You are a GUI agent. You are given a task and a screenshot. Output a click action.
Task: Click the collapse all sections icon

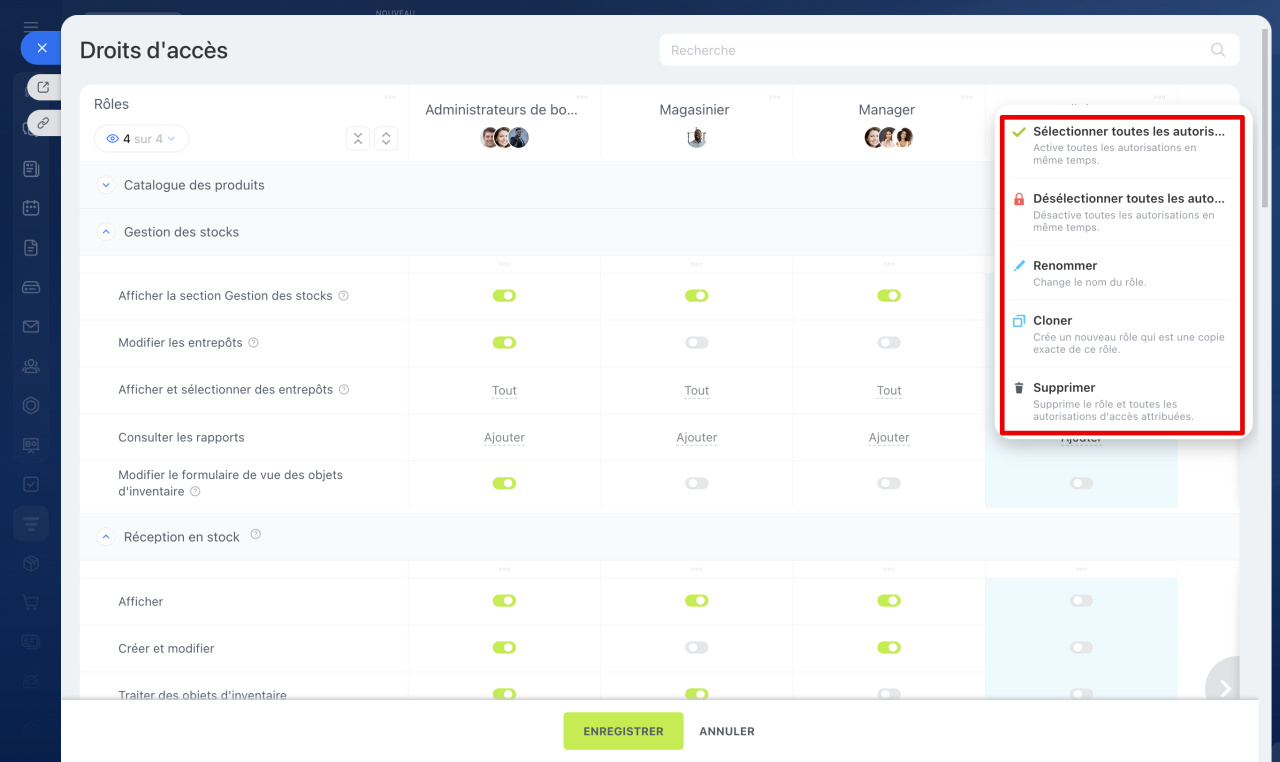[x=358, y=139]
